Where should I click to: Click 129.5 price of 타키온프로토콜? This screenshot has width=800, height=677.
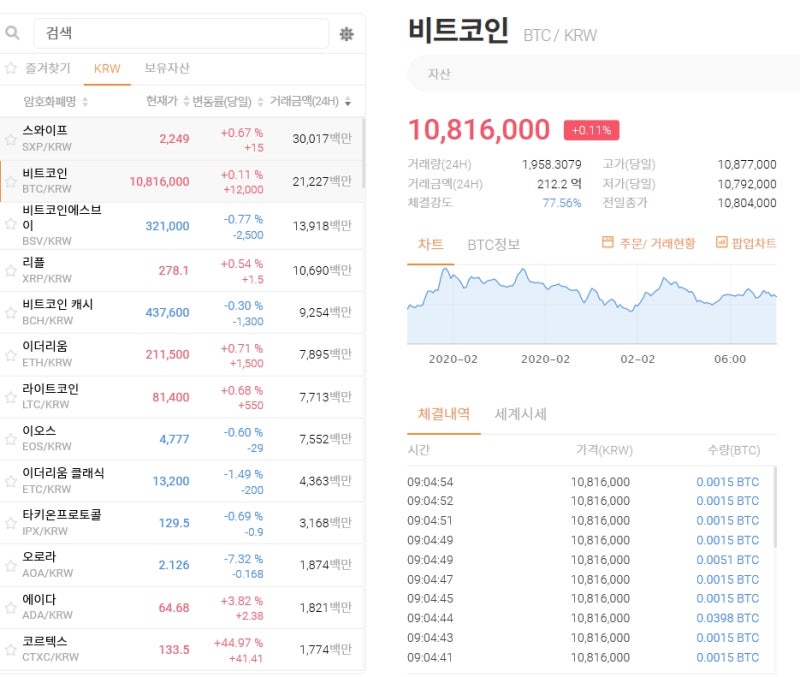174,523
